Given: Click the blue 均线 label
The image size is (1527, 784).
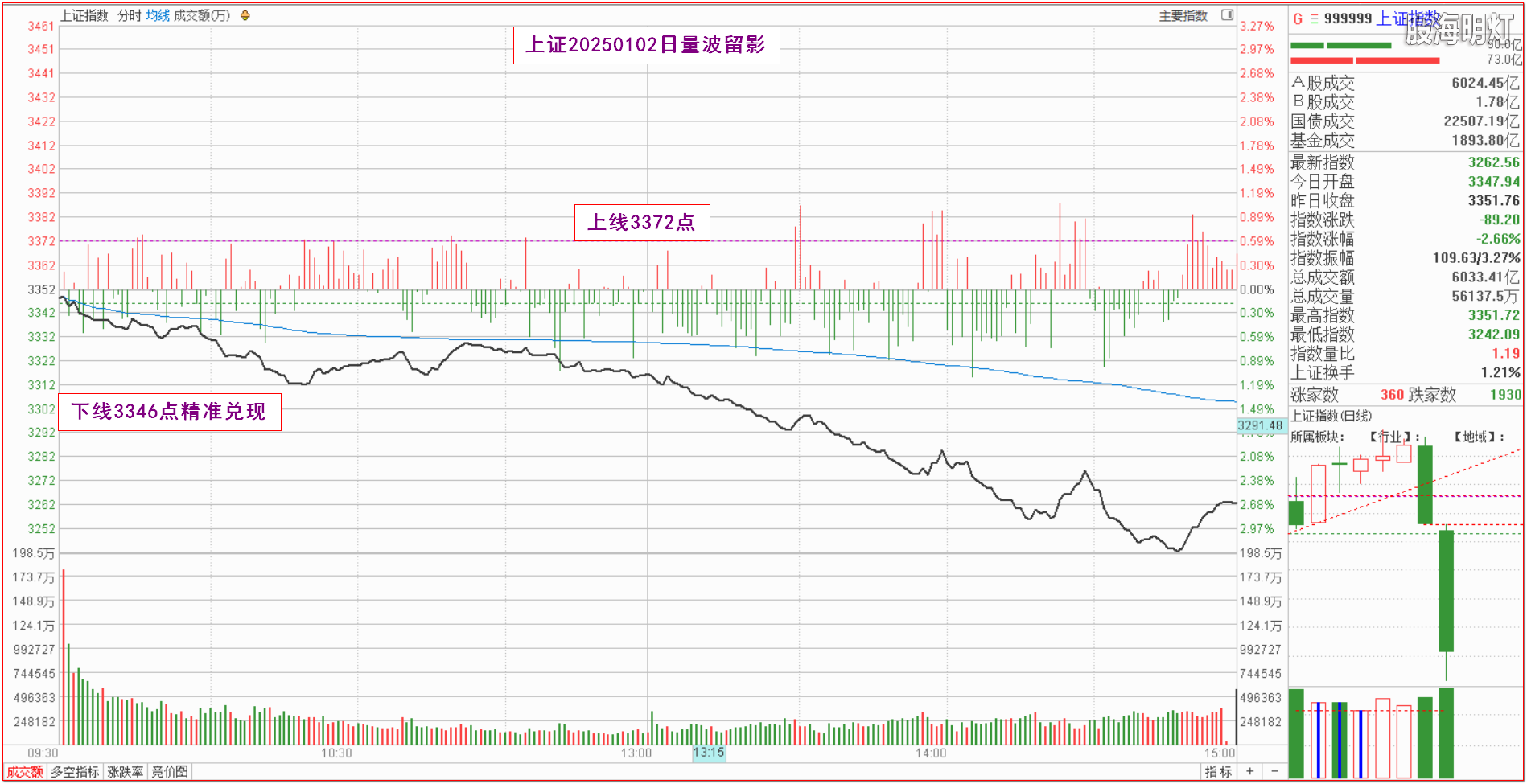Looking at the screenshot, I should click(x=158, y=15).
